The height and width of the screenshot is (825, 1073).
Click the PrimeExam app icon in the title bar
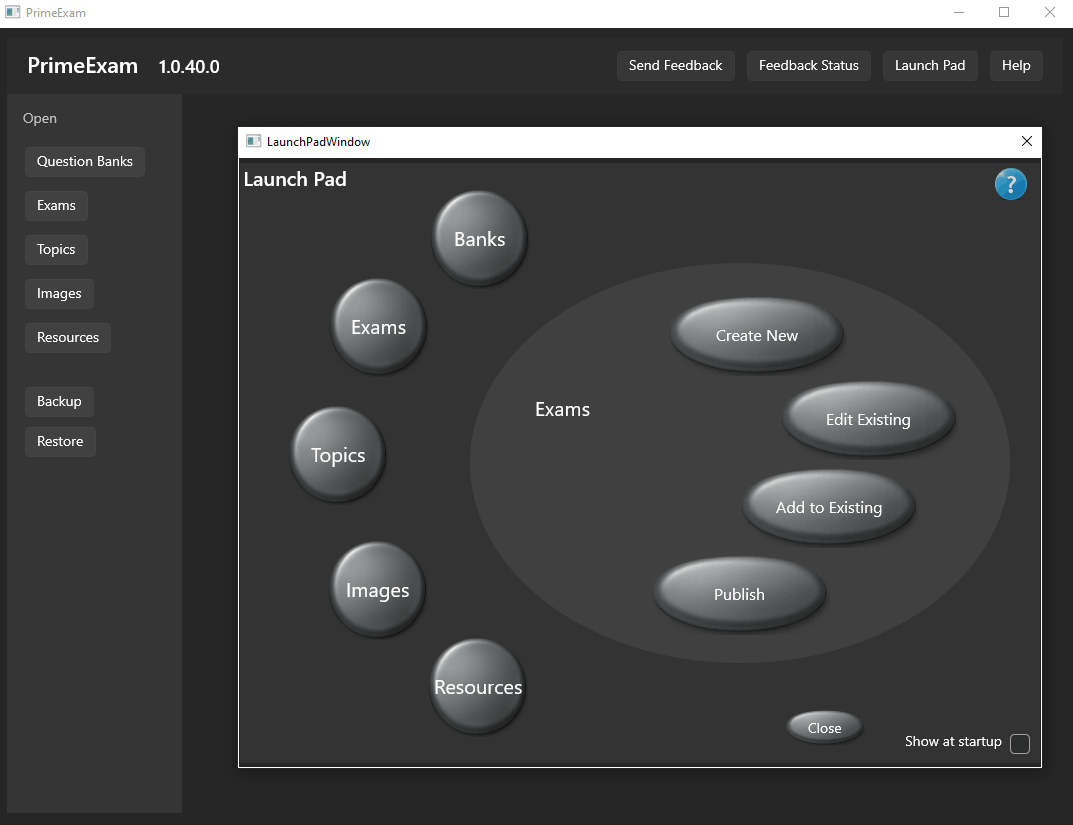[x=12, y=12]
